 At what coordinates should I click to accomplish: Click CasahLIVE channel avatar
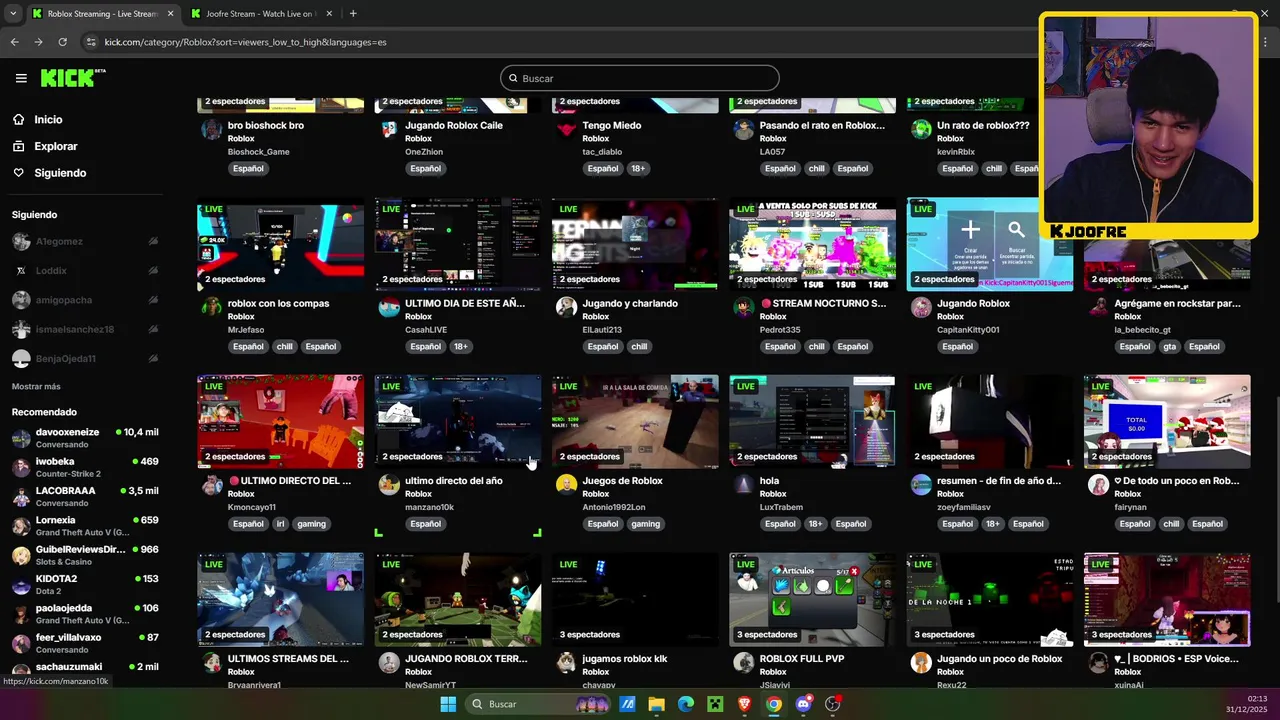point(389,307)
